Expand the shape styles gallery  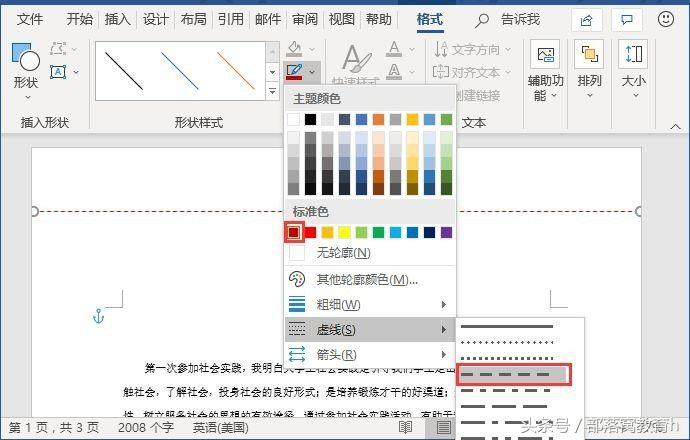(x=273, y=92)
